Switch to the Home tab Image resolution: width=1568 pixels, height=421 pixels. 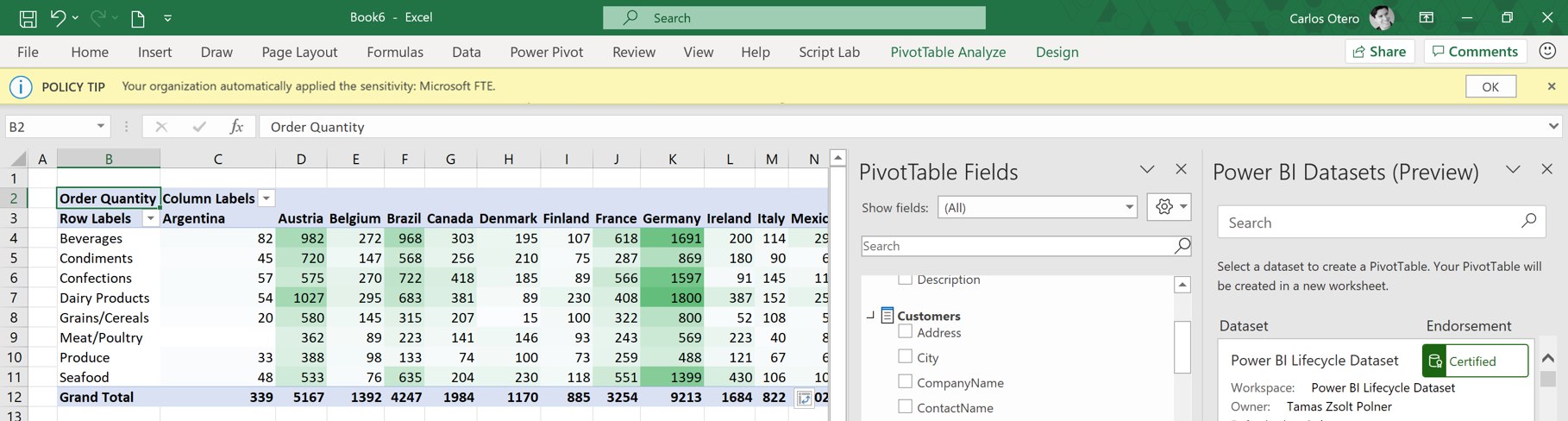coord(90,52)
